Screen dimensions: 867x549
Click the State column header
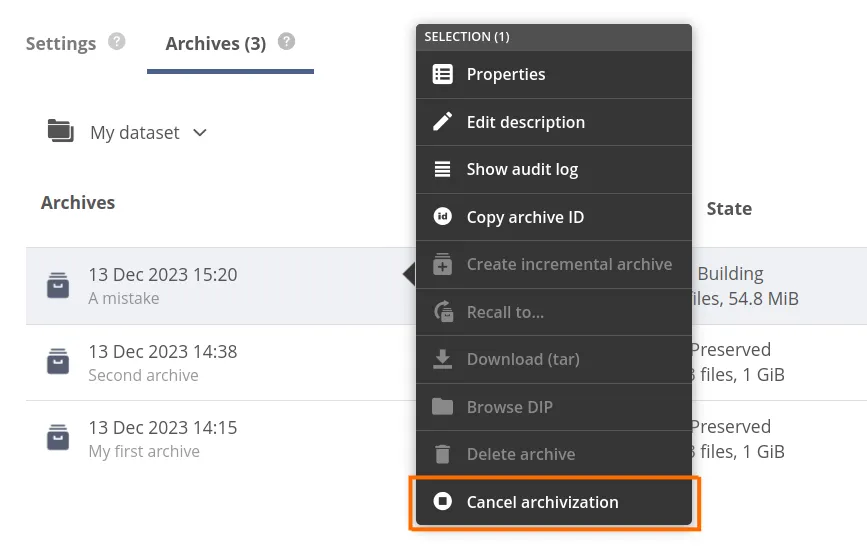click(729, 208)
